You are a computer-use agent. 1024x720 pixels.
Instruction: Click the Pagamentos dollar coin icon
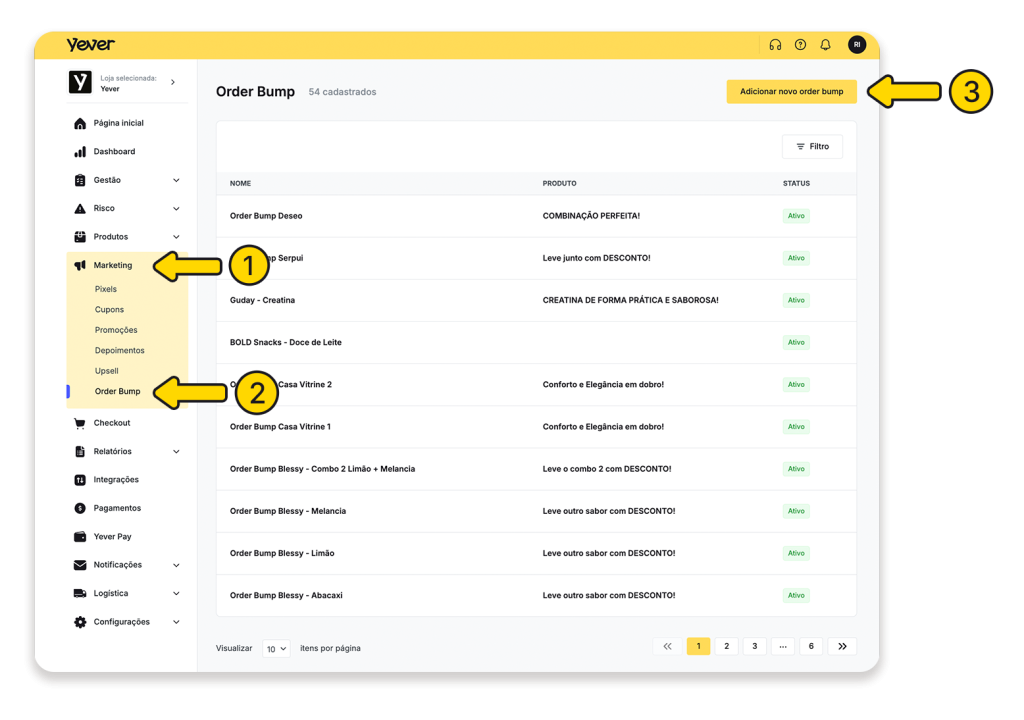coord(80,508)
